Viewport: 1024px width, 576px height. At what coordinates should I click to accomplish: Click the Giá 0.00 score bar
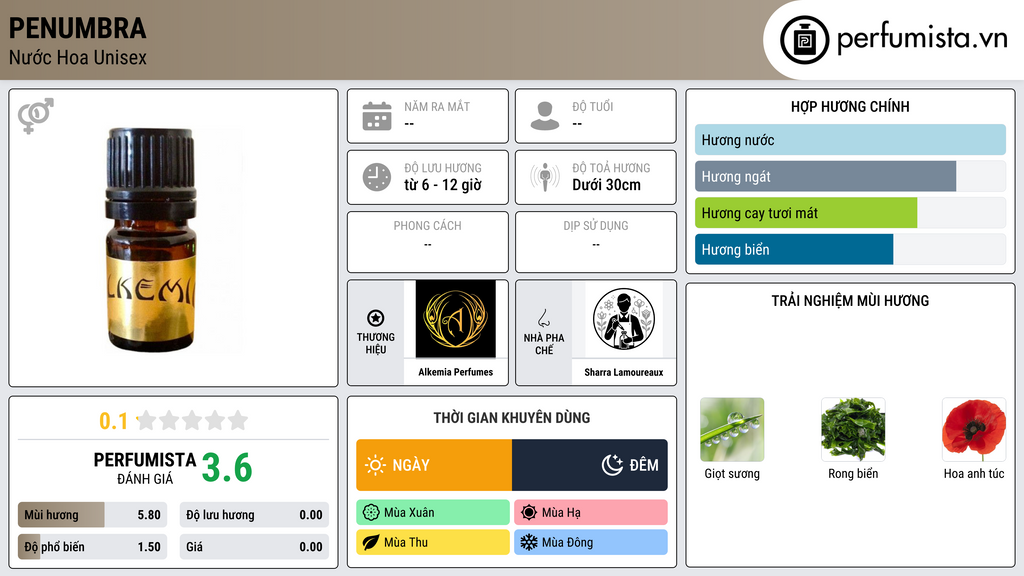click(254, 547)
